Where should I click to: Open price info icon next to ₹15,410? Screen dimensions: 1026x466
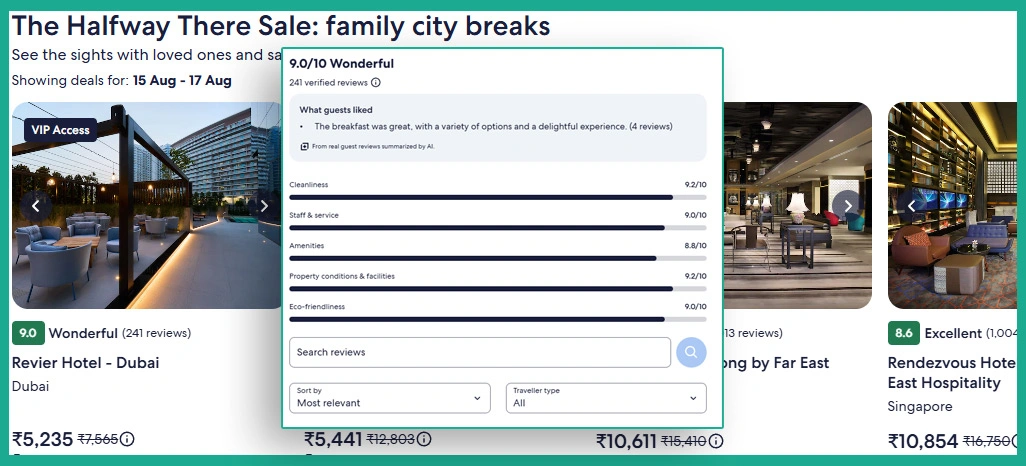tap(716, 441)
